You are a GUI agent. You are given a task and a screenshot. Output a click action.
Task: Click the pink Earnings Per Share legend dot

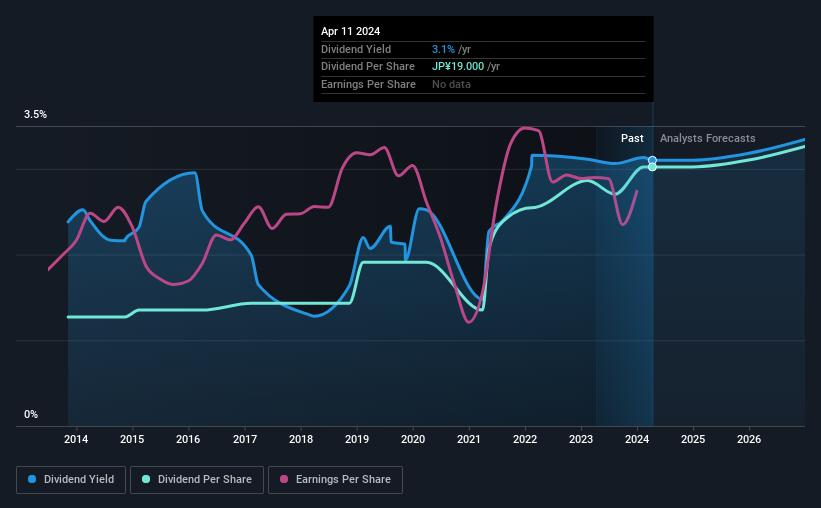coord(284,479)
